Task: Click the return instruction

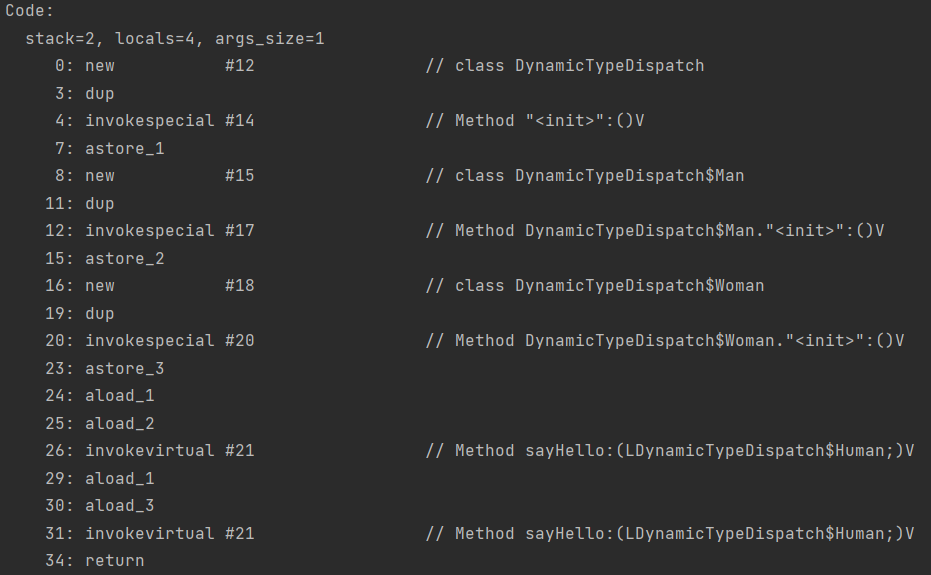Action: coord(115,561)
